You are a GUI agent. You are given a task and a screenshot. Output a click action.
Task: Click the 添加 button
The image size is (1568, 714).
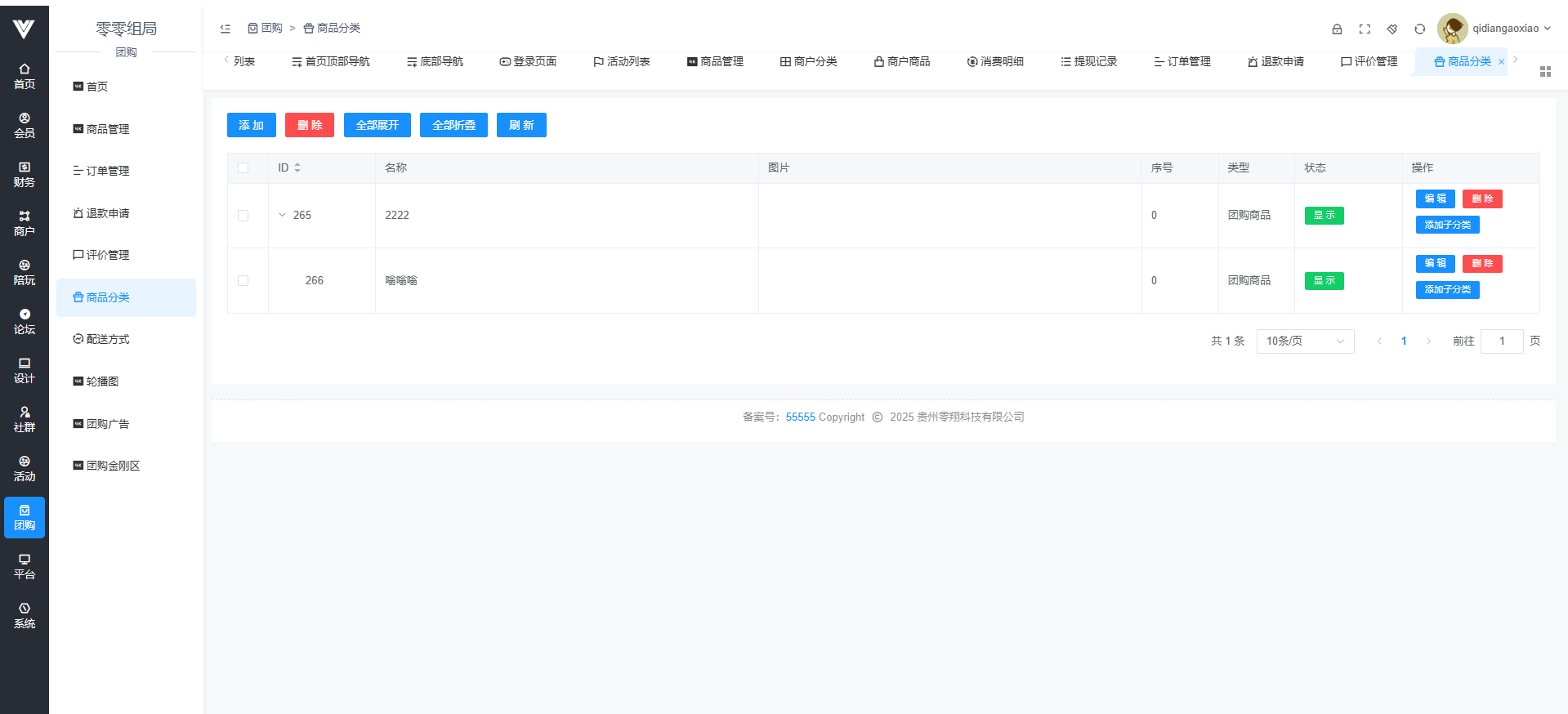pyautogui.click(x=251, y=125)
